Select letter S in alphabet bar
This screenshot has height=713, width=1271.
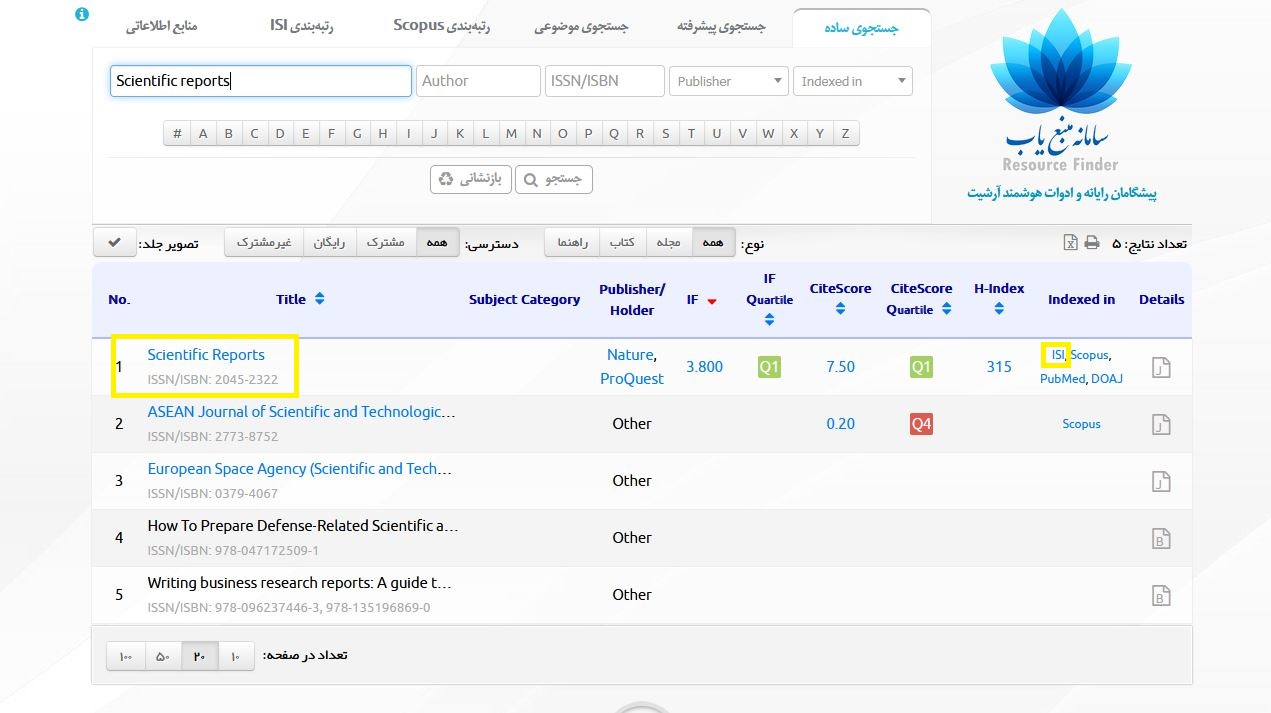666,133
